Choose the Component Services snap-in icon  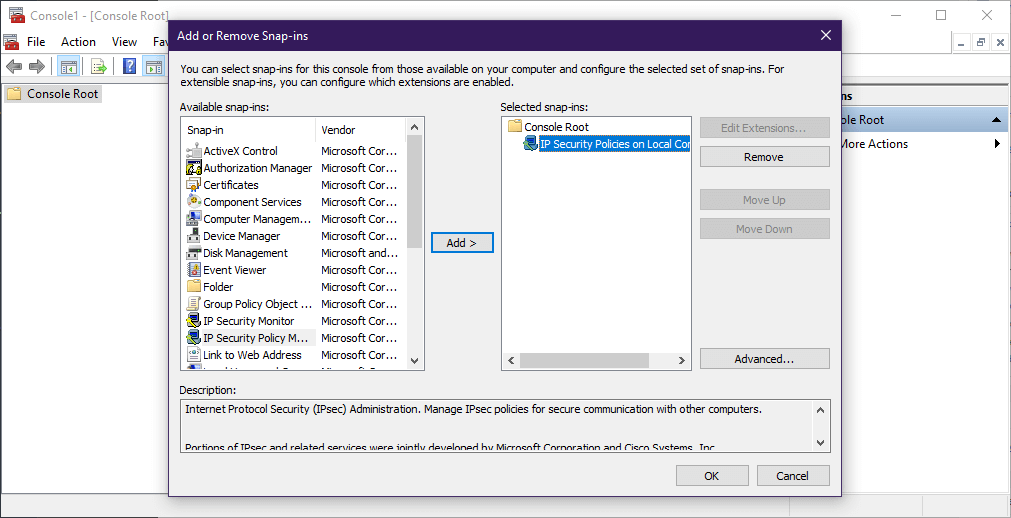[x=194, y=202]
